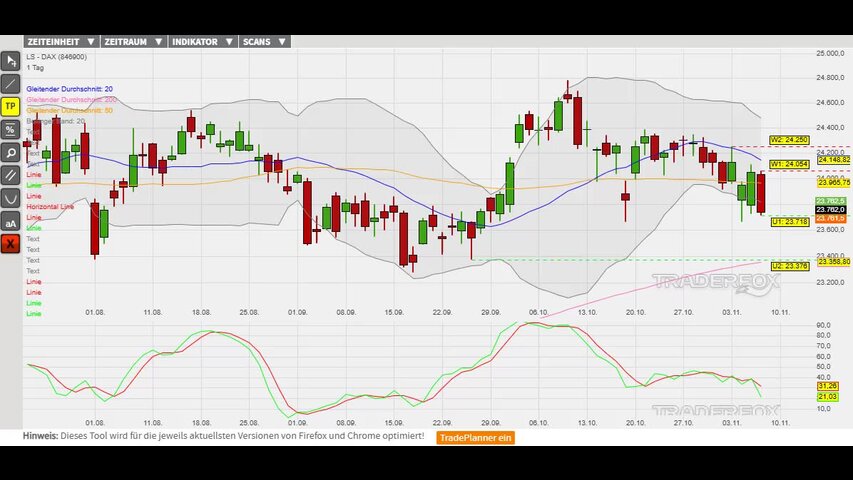Select the cursor pointer tool
Screen dimensions: 853x480
click(11, 60)
